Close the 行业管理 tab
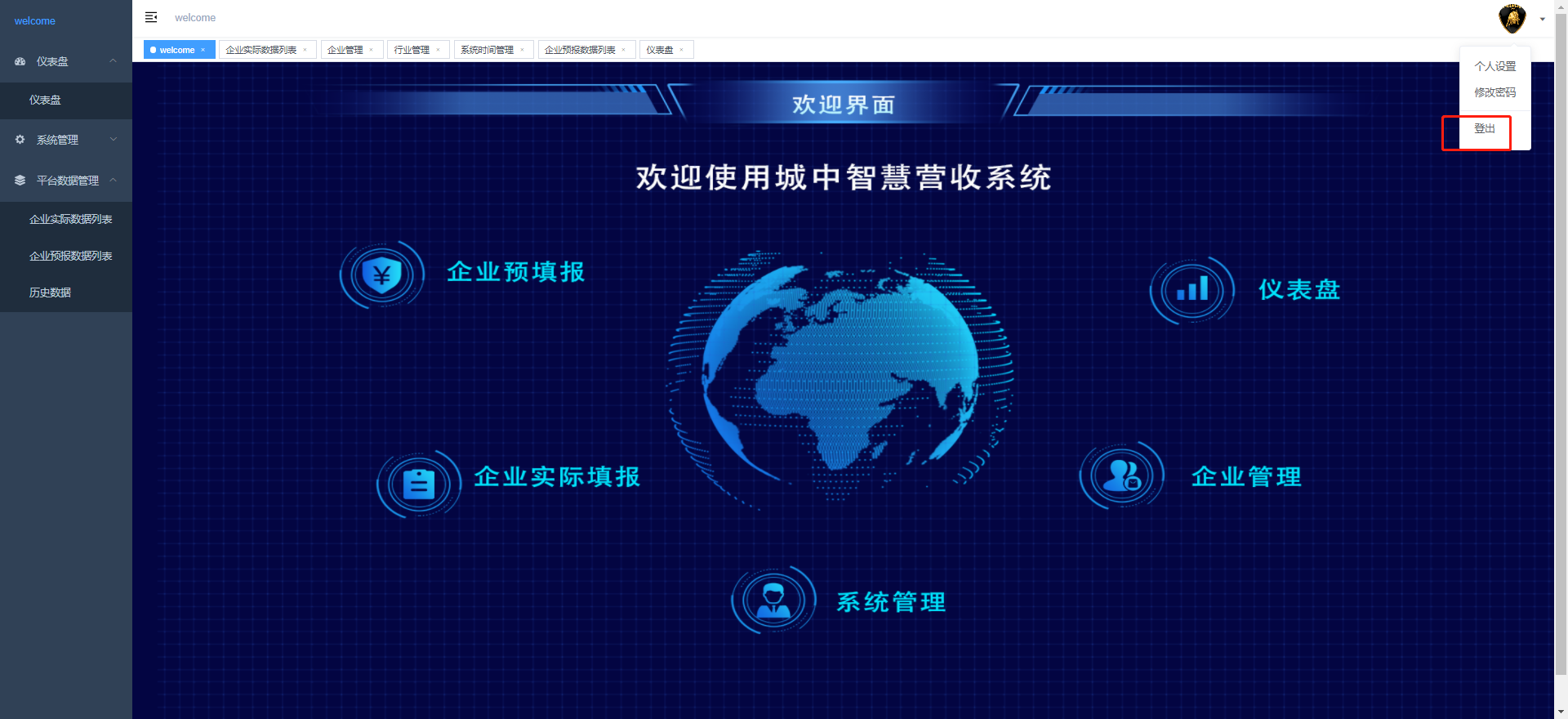1568x719 pixels. tap(439, 50)
